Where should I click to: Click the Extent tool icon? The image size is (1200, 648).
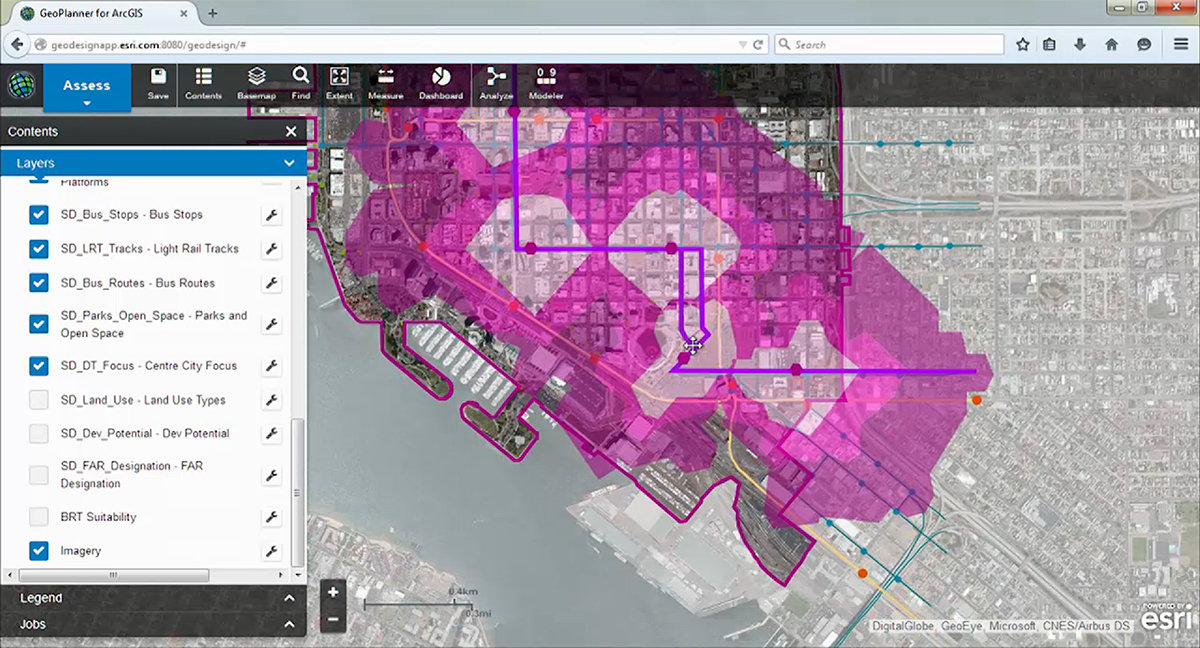[x=339, y=84]
